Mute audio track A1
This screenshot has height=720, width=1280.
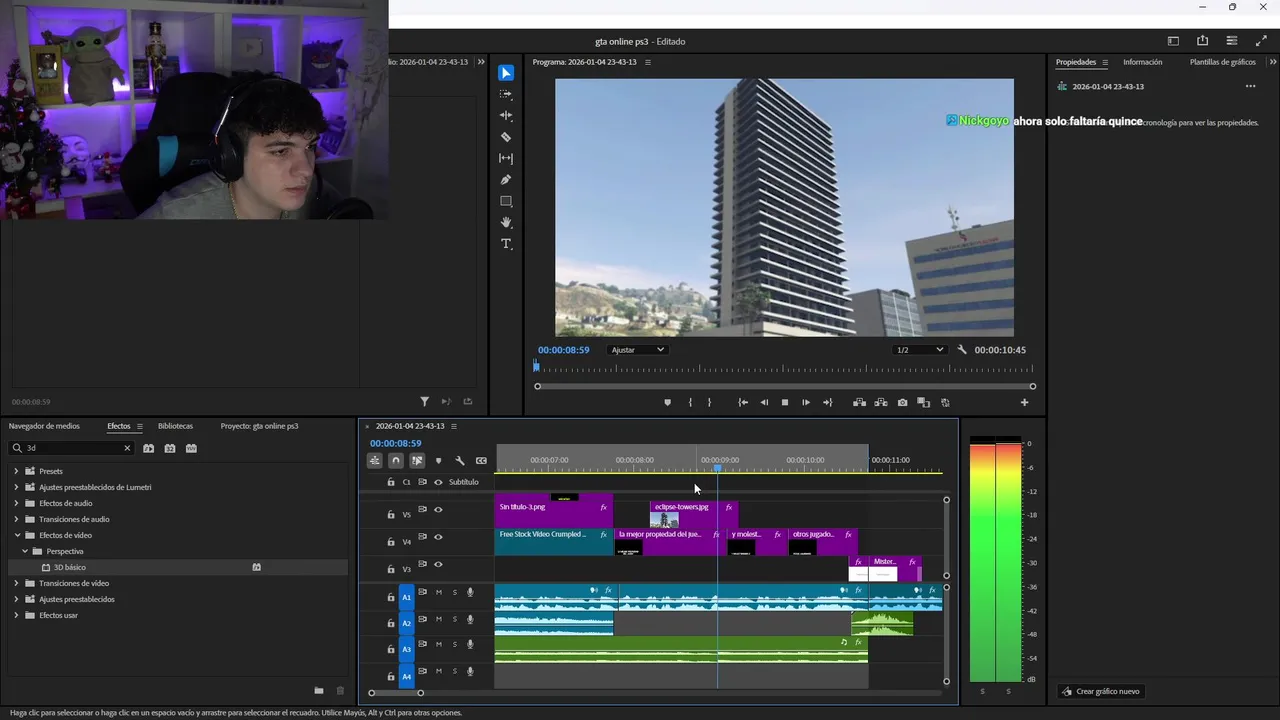438,592
